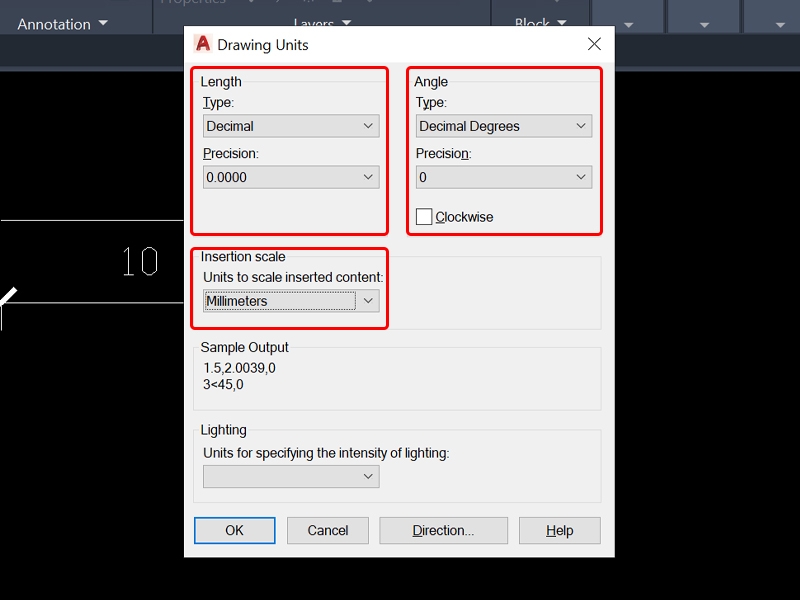This screenshot has height=600, width=800.
Task: Click OK to confirm drawing units
Action: [x=234, y=530]
